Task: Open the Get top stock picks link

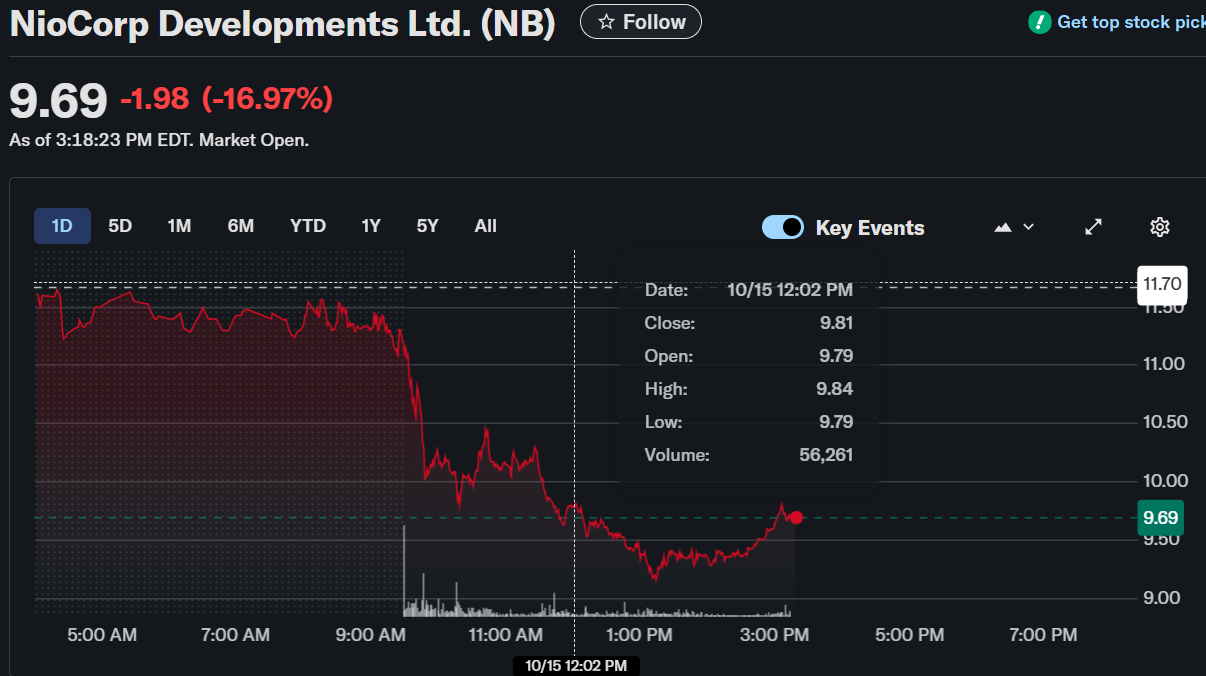Action: click(x=1130, y=22)
